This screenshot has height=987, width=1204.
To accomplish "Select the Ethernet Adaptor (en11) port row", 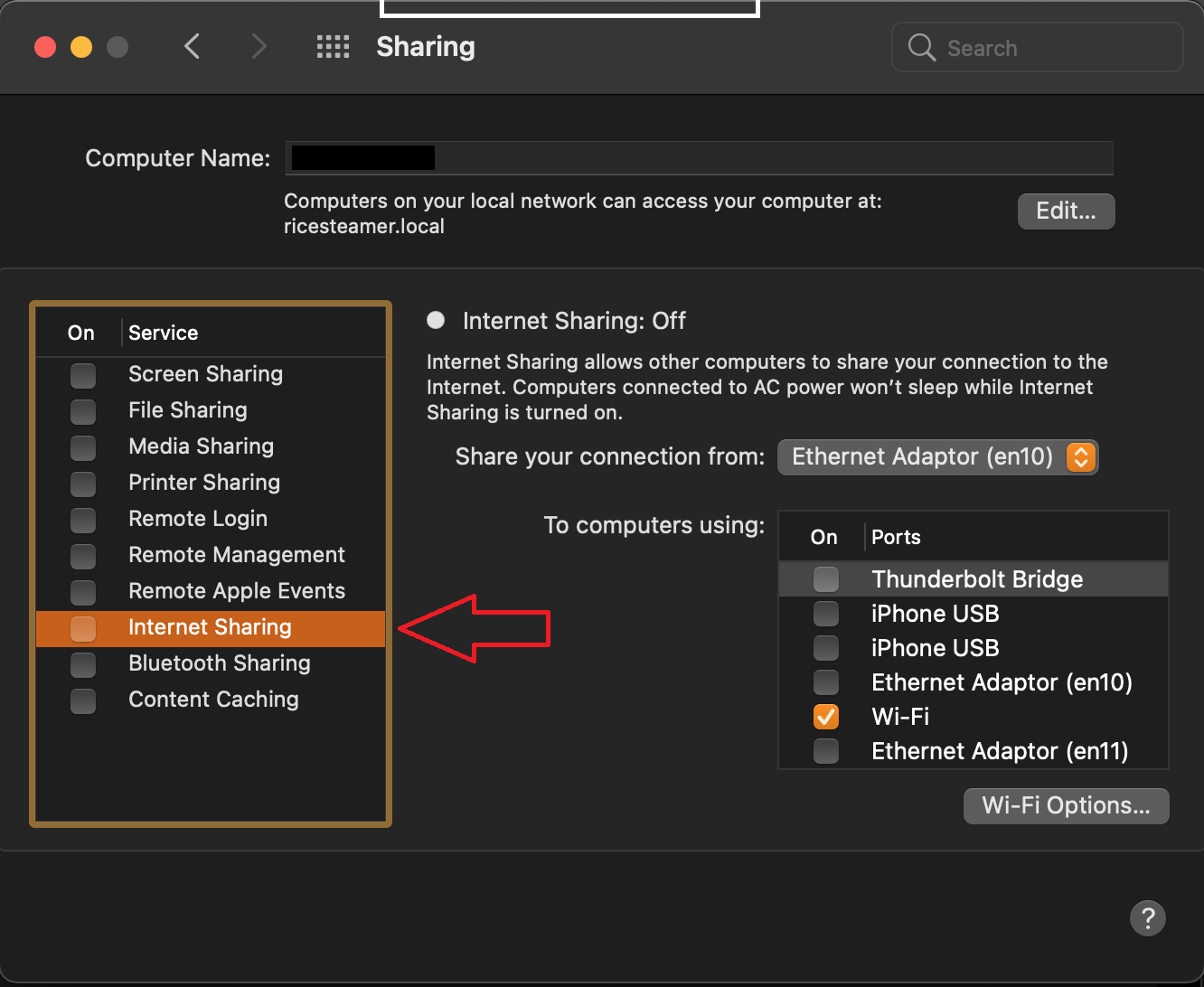I will [x=999, y=751].
